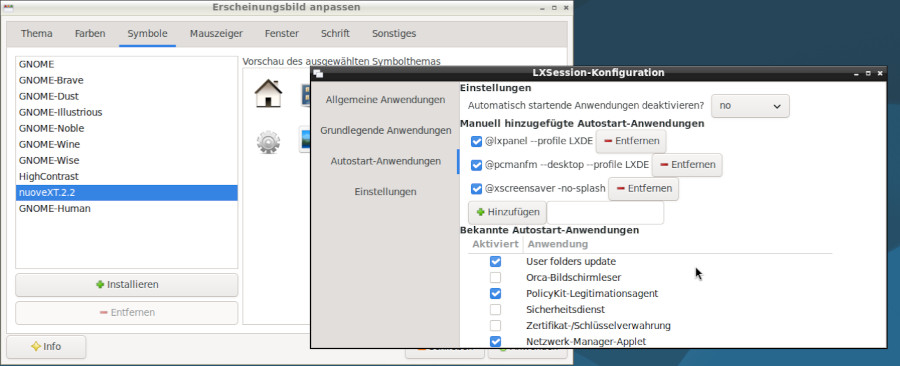Viewport: 900px width, 366px height.
Task: Enable Zertifikat-/Schlüsselverwahrung checkbox
Action: (495, 325)
